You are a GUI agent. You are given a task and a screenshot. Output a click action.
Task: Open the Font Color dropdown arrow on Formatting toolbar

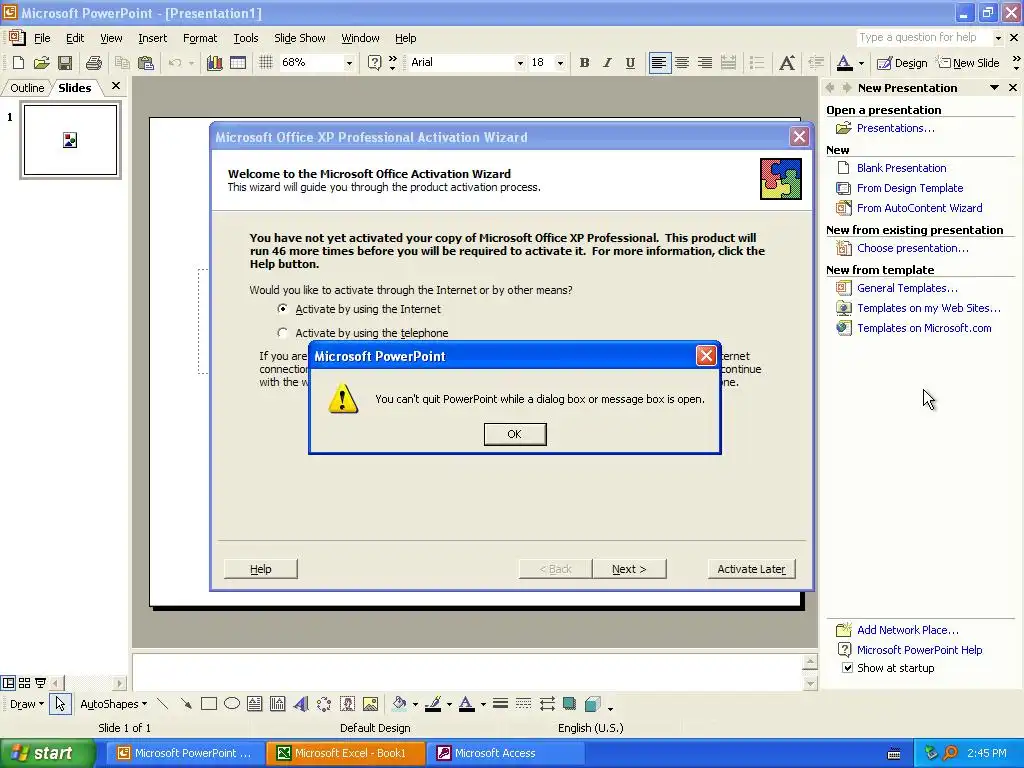click(x=861, y=63)
